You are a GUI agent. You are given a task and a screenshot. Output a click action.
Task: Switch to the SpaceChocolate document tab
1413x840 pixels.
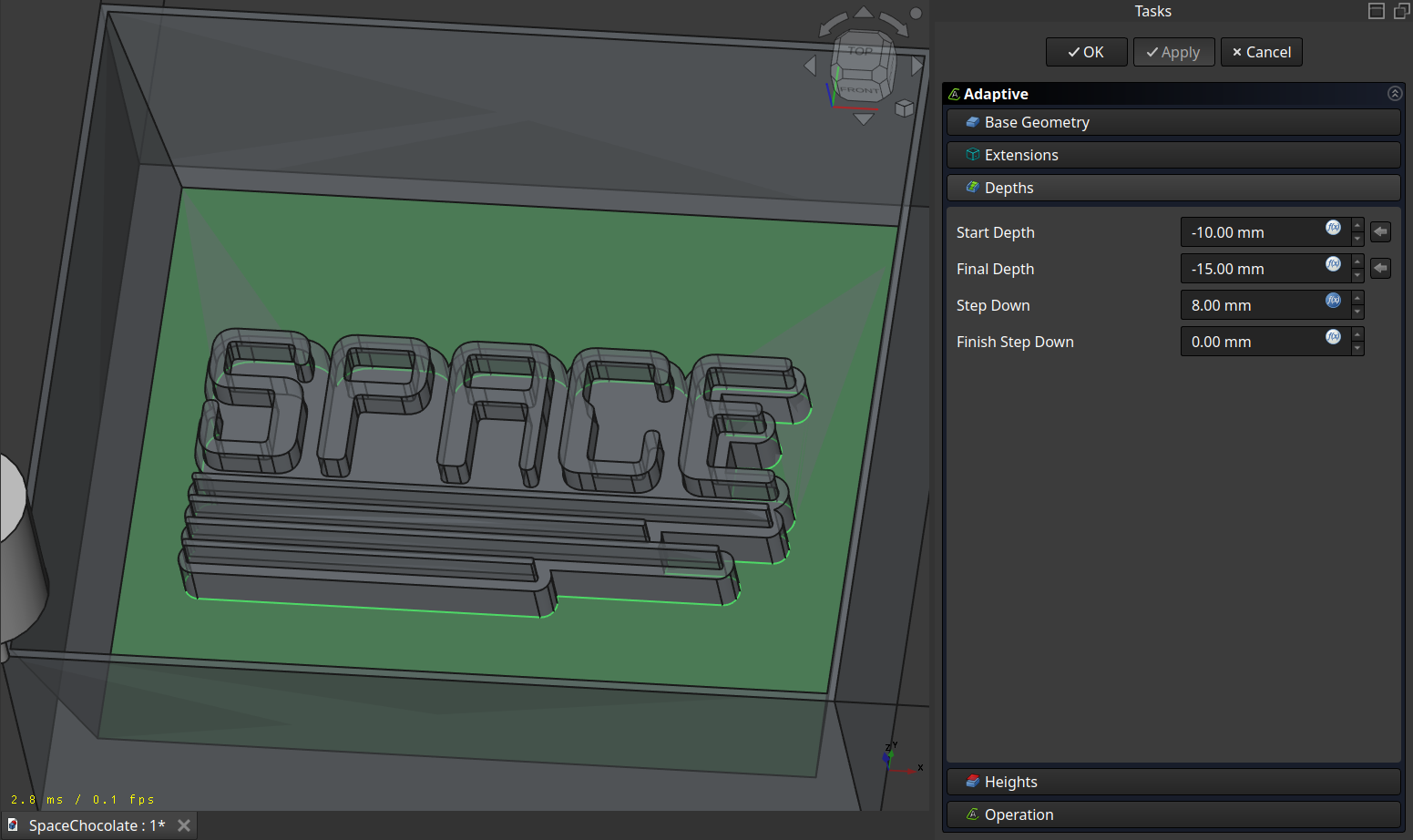pos(97,825)
